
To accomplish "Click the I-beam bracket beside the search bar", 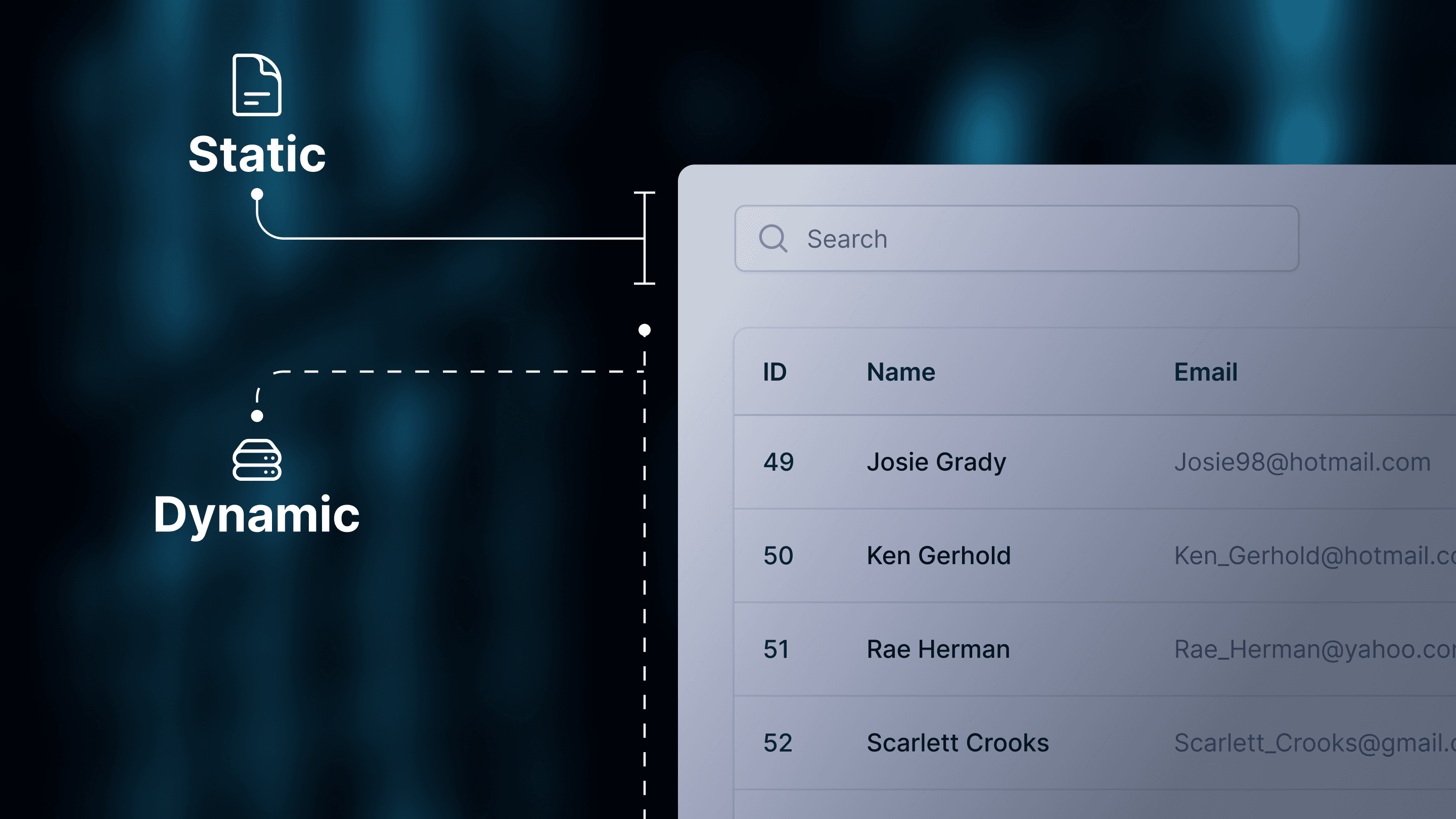I will [645, 238].
